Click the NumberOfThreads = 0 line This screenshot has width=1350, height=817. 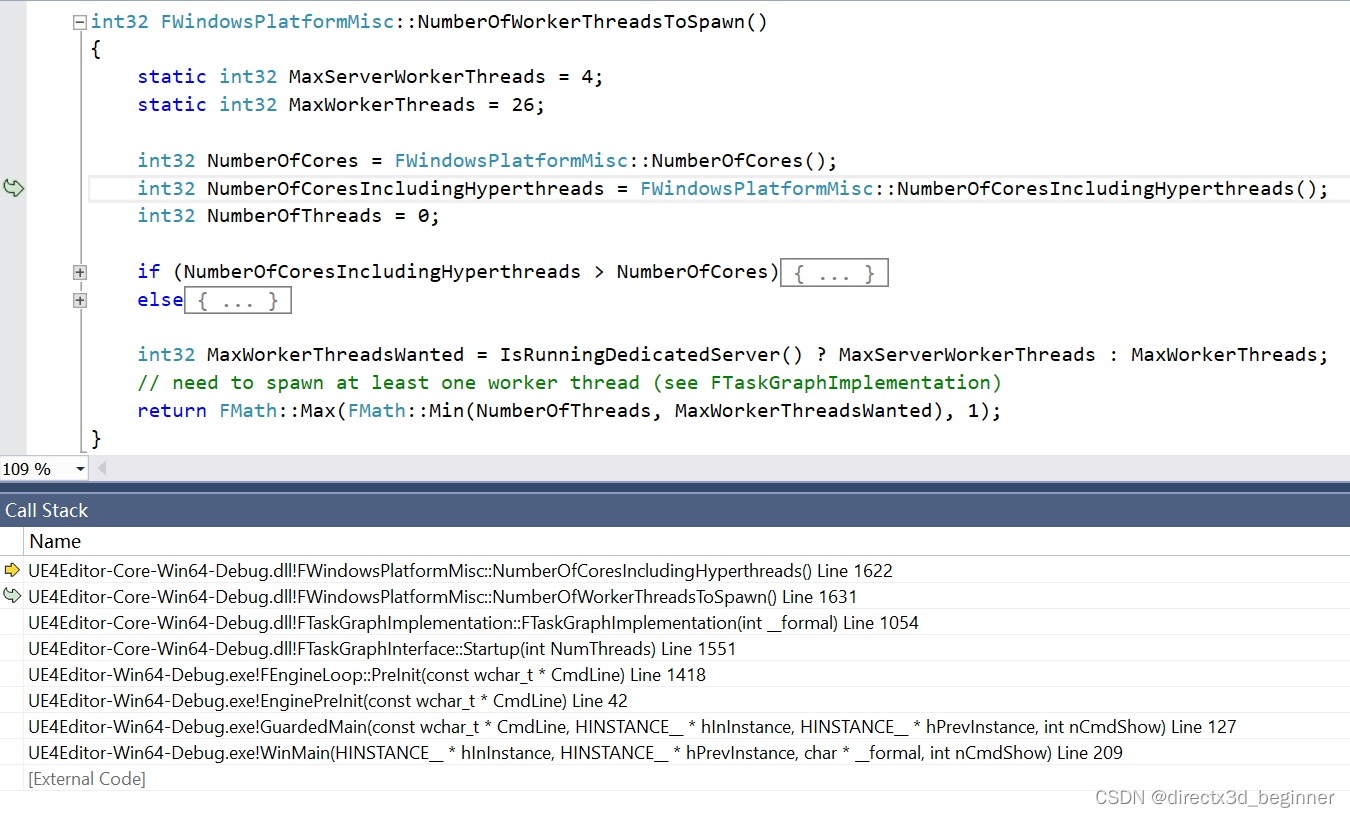click(x=288, y=216)
